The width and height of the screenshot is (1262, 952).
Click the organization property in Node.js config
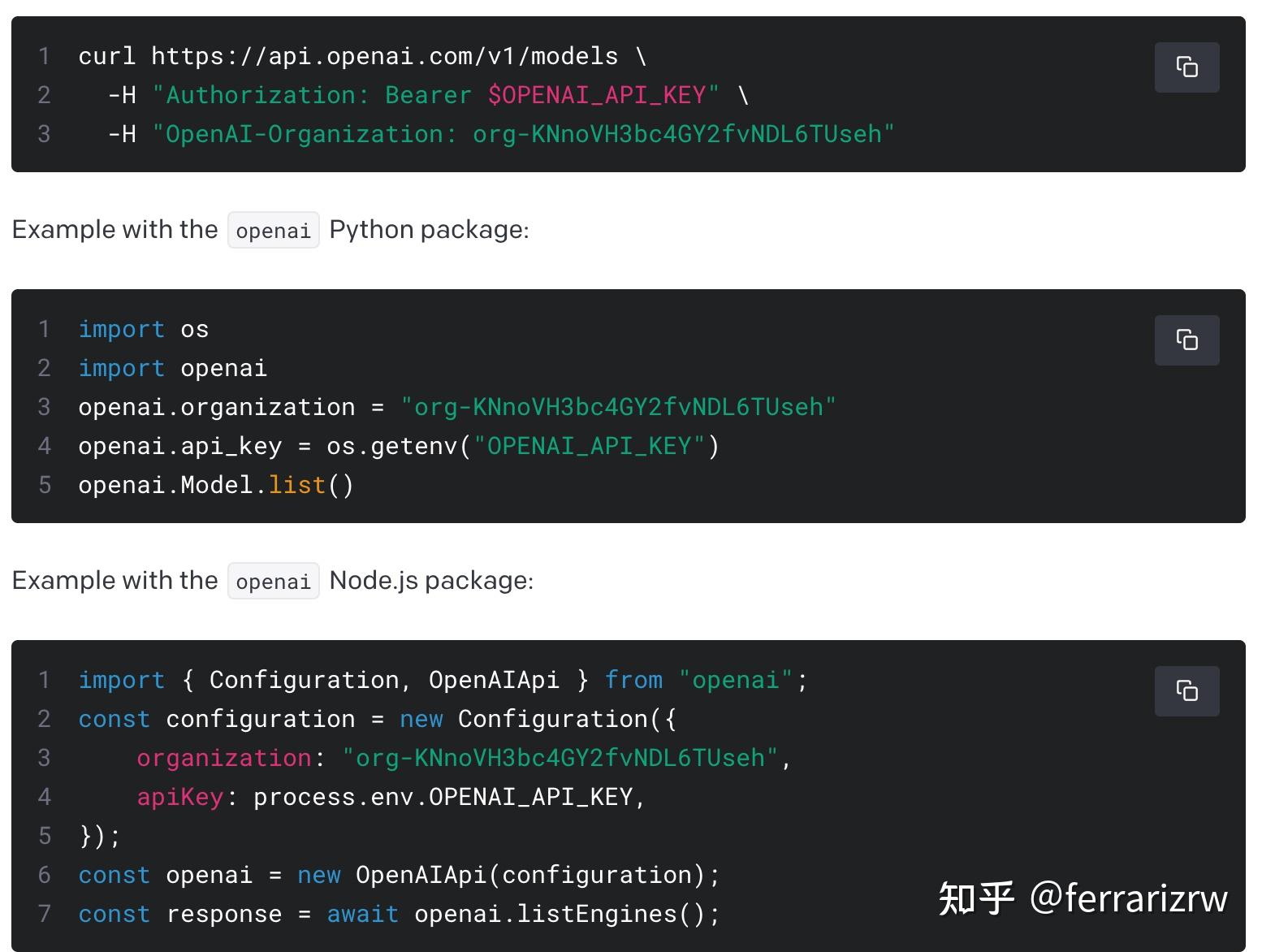pos(223,758)
